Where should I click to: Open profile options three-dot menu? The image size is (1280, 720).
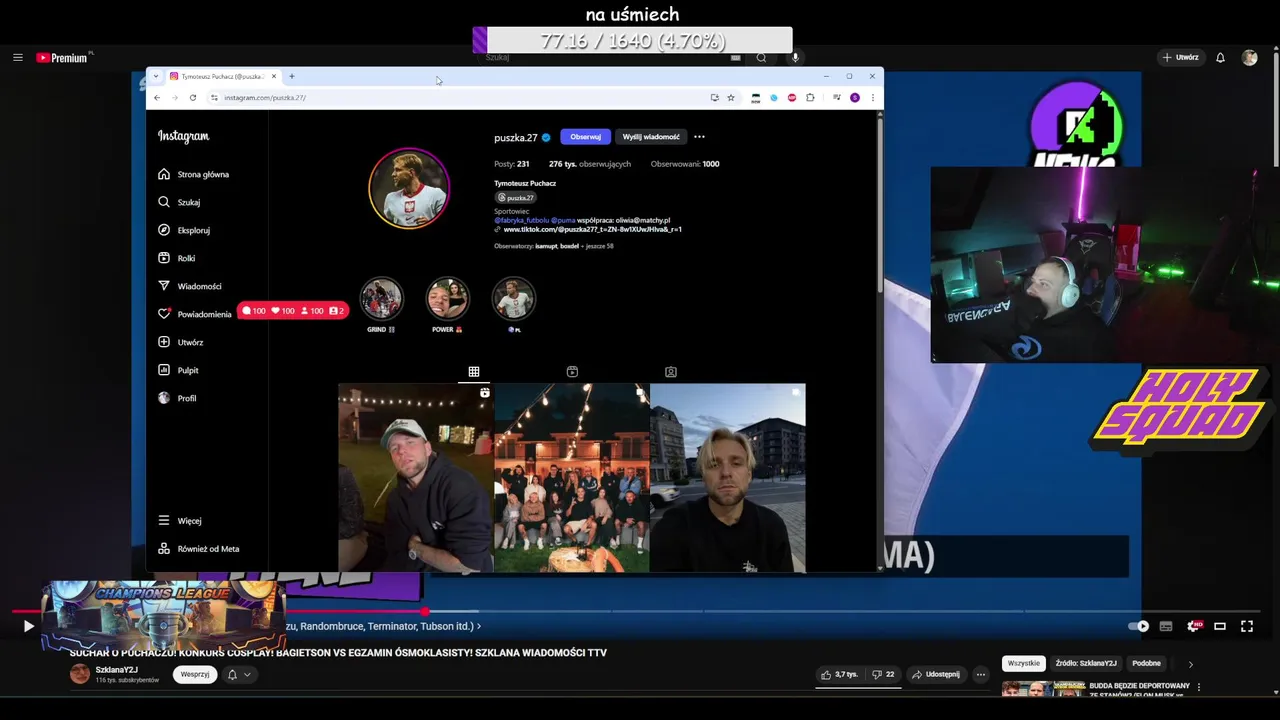click(699, 137)
